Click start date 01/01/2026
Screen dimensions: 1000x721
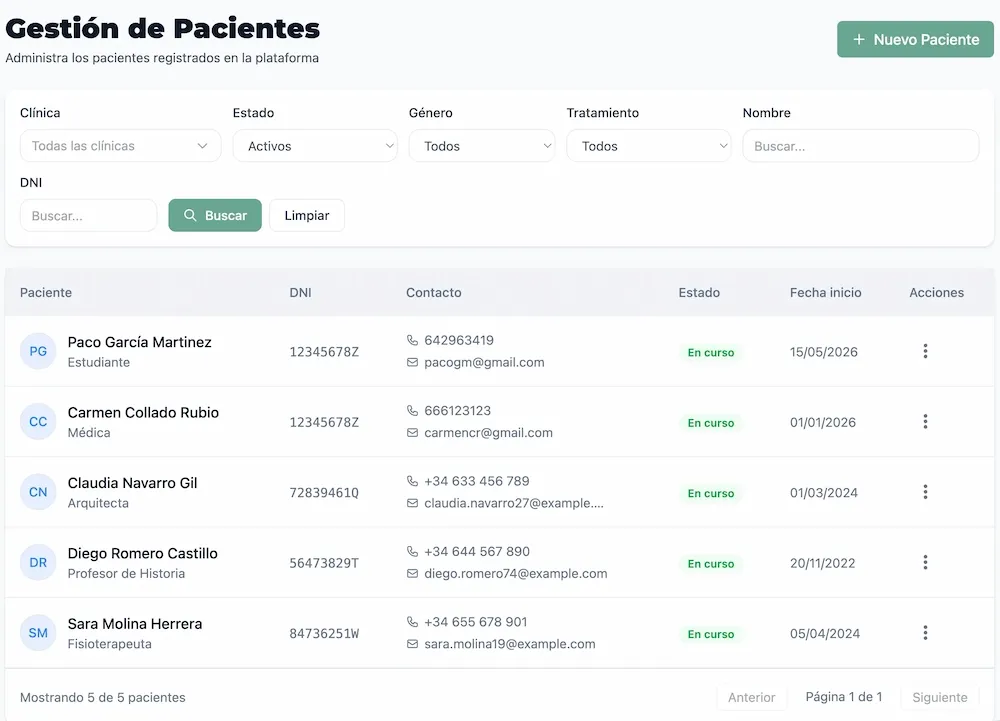[823, 422]
